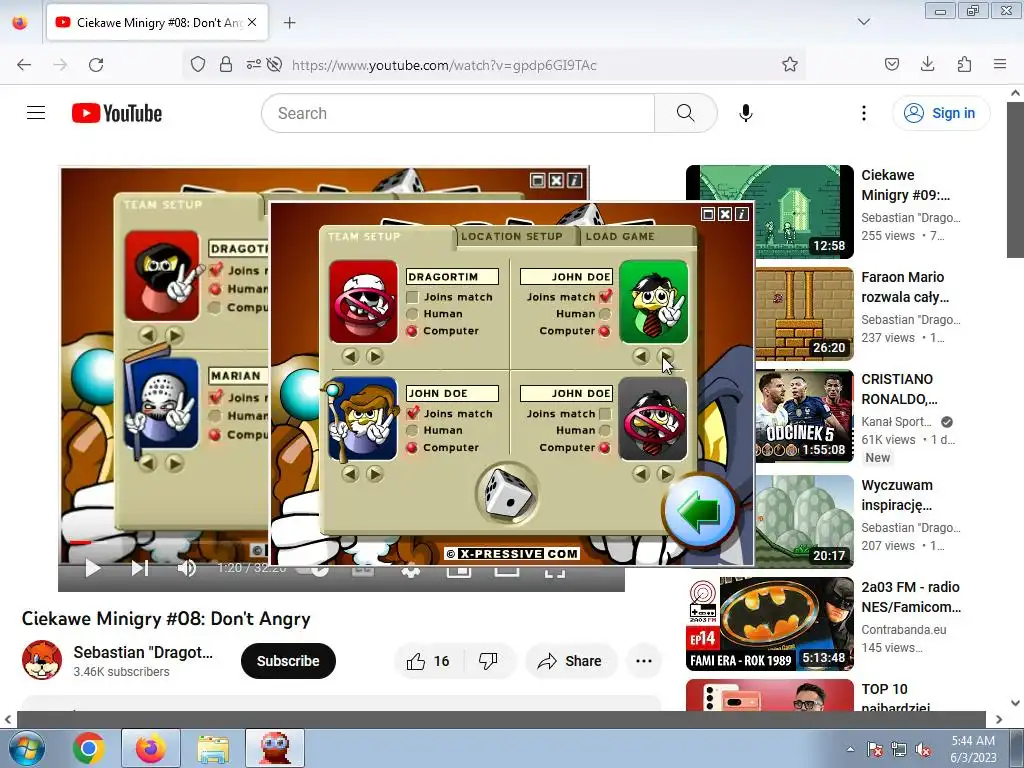The image size is (1024, 768).
Task: Click the green back arrow in game
Action: [x=699, y=513]
